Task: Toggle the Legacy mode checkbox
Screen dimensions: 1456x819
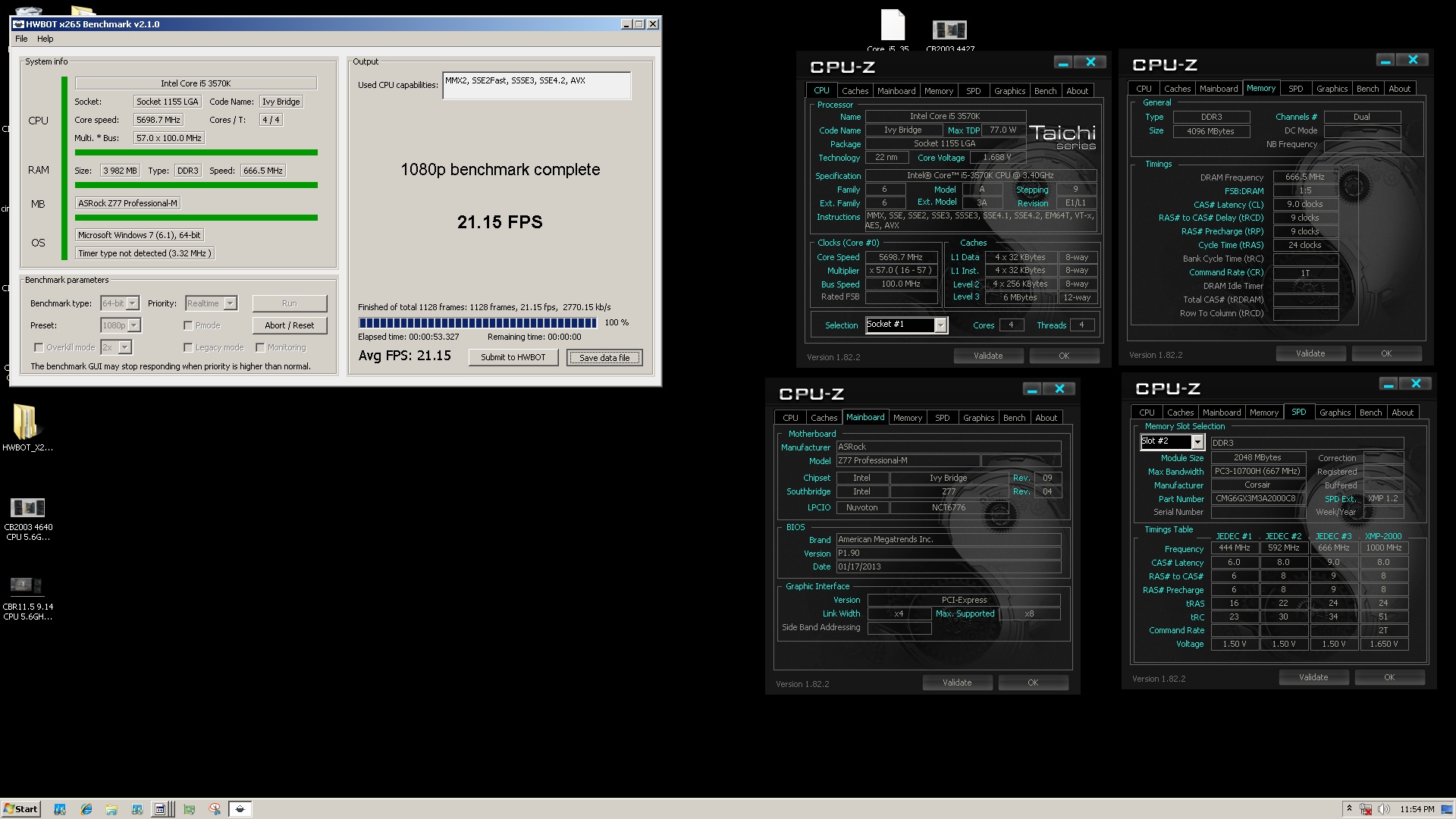Action: 188,347
